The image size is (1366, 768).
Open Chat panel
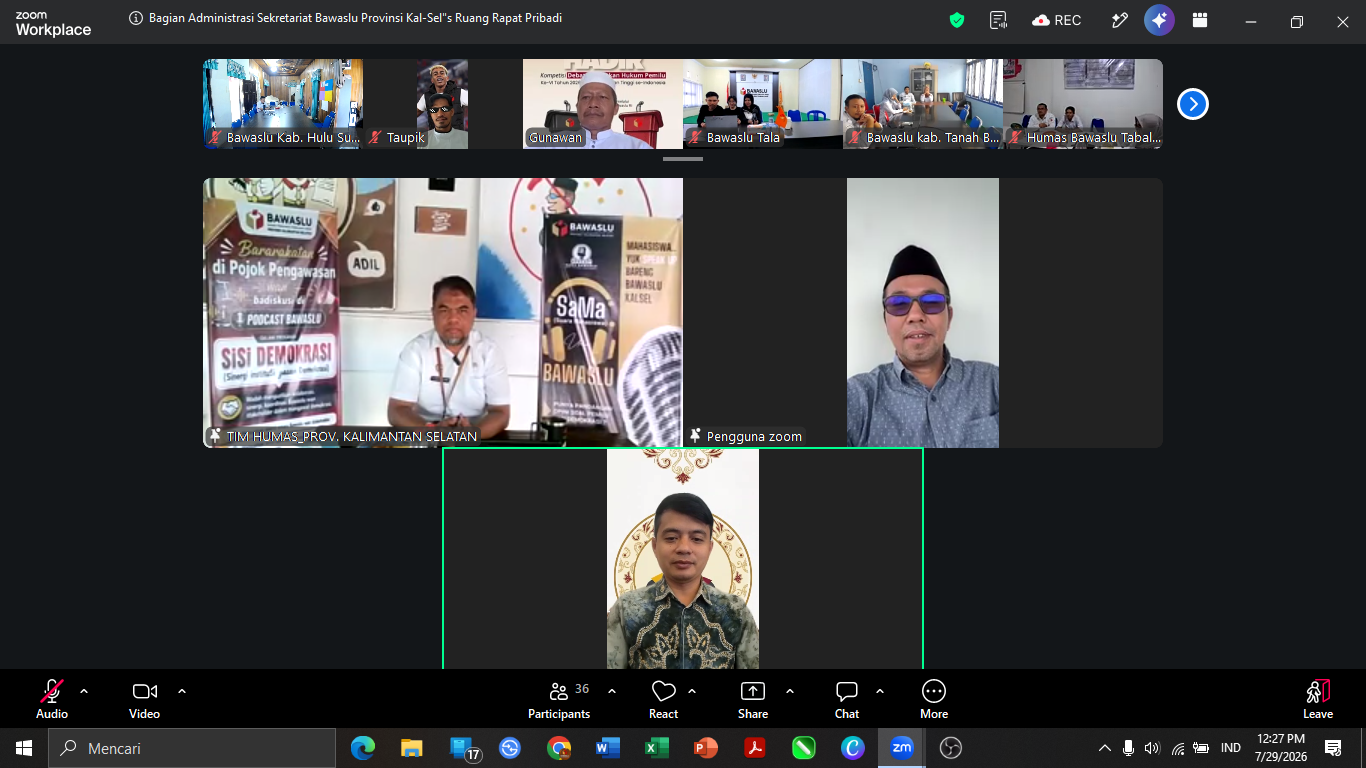[x=847, y=699]
